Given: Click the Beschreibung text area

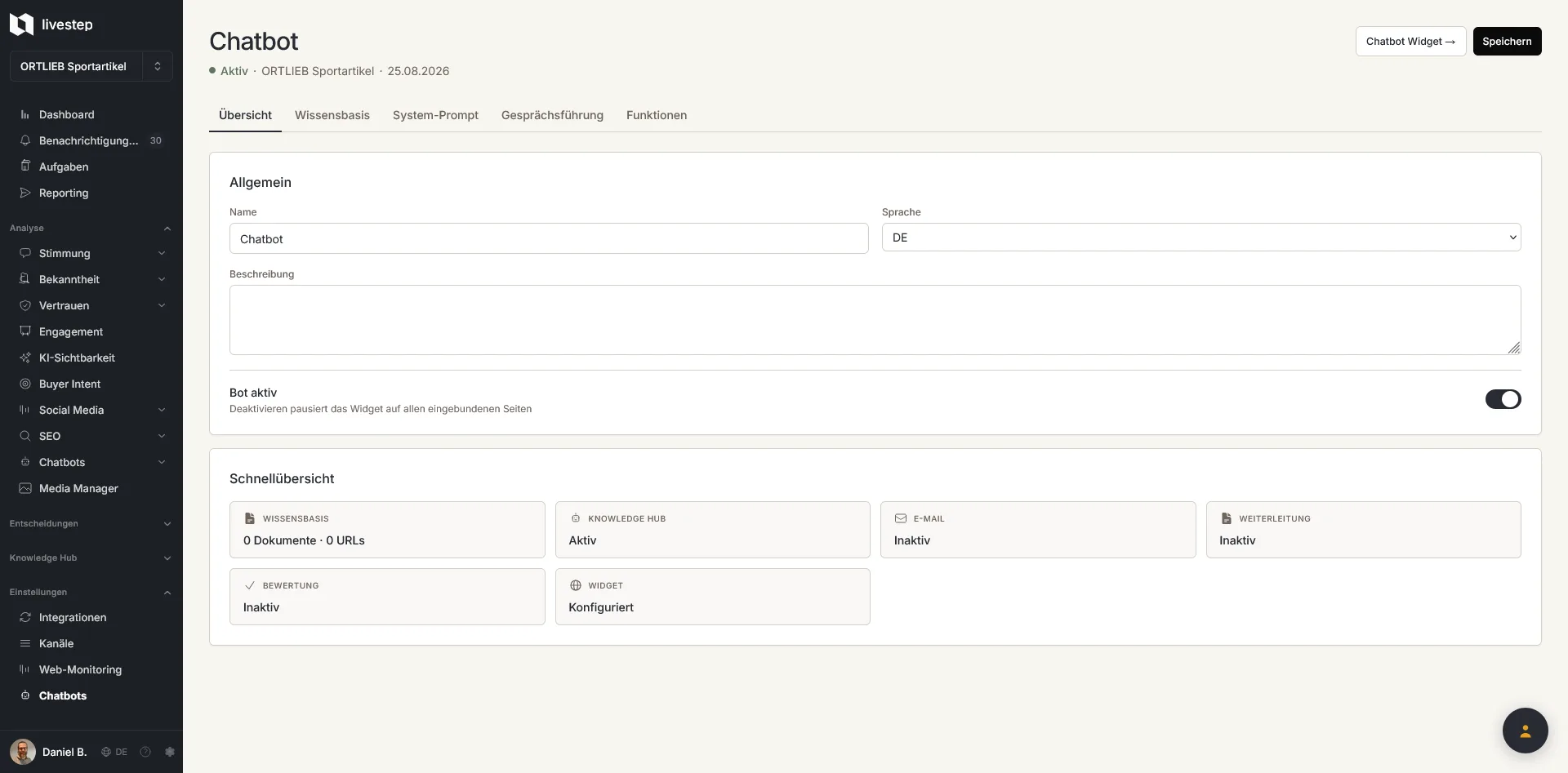Looking at the screenshot, I should pyautogui.click(x=875, y=320).
